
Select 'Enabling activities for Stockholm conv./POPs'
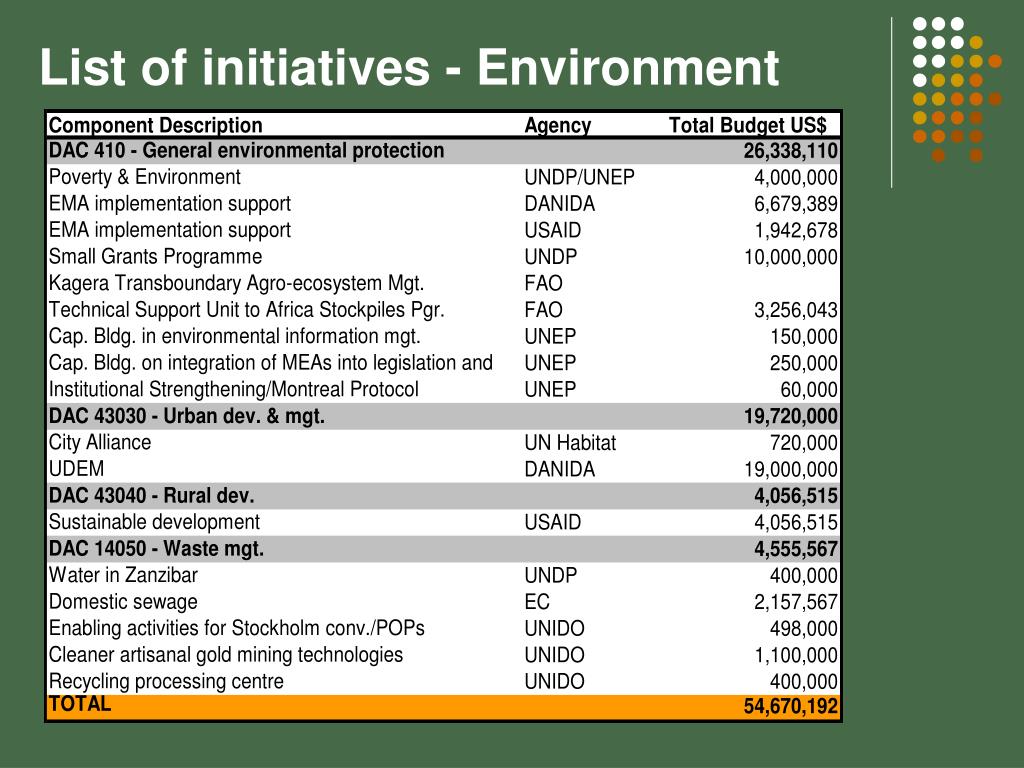[x=236, y=628]
